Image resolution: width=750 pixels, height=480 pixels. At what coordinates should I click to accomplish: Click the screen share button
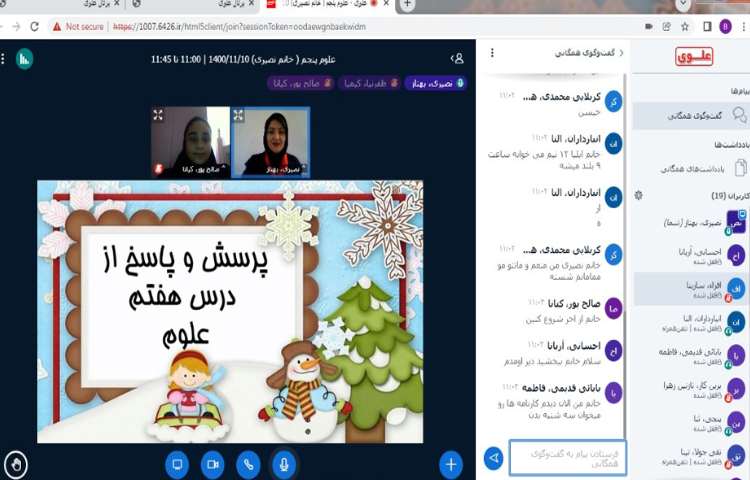click(177, 464)
